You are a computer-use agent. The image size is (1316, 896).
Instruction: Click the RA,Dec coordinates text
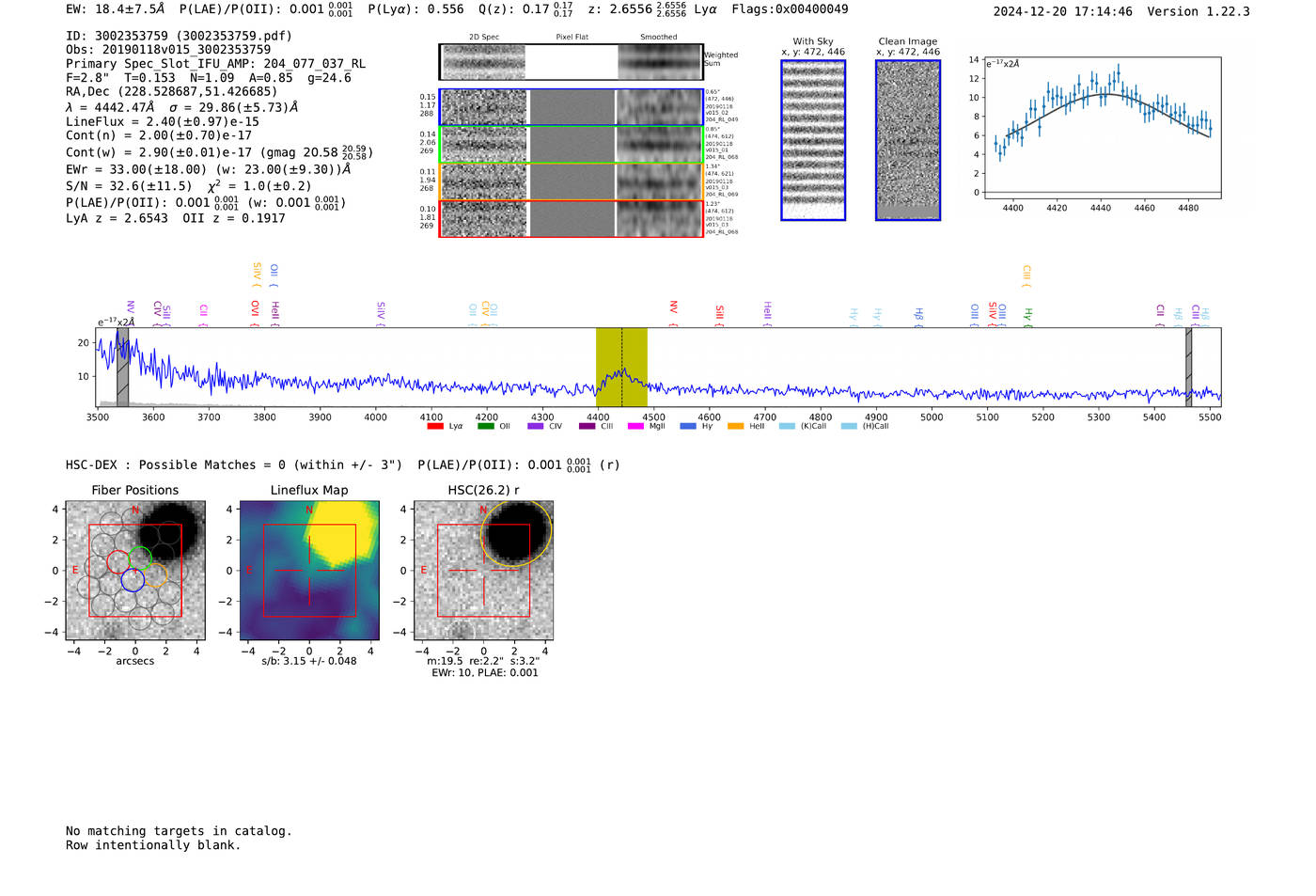click(x=172, y=92)
